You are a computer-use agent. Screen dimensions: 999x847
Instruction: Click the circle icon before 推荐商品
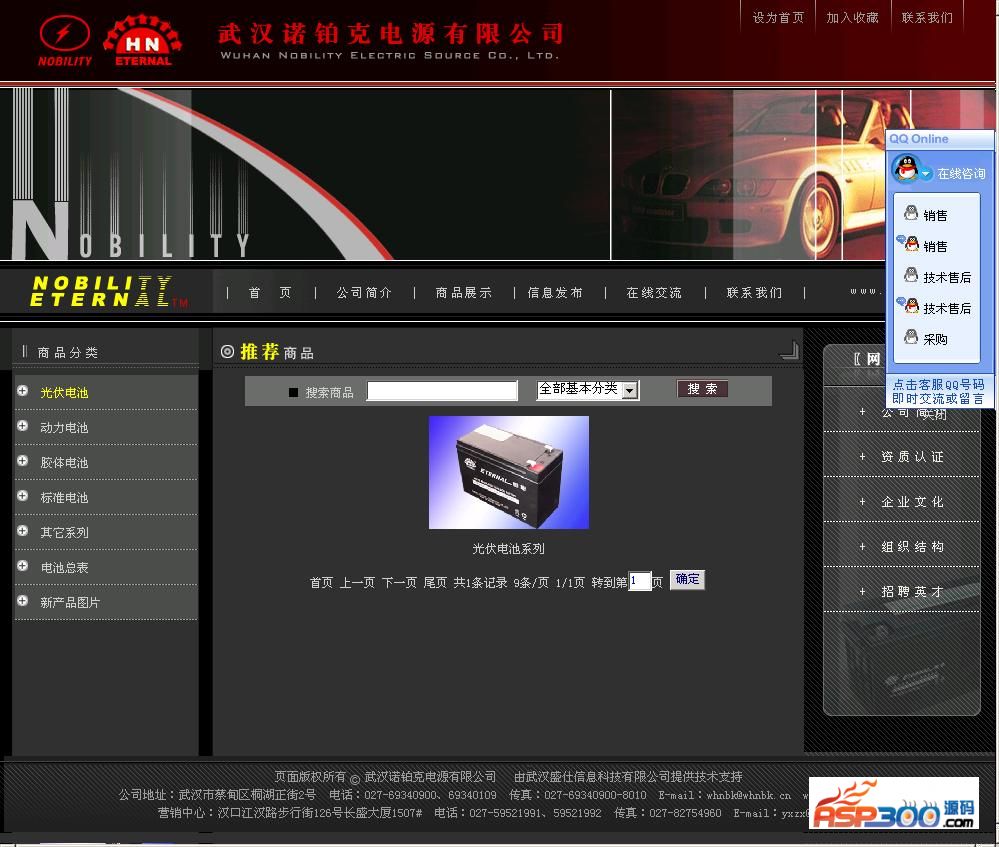click(227, 351)
